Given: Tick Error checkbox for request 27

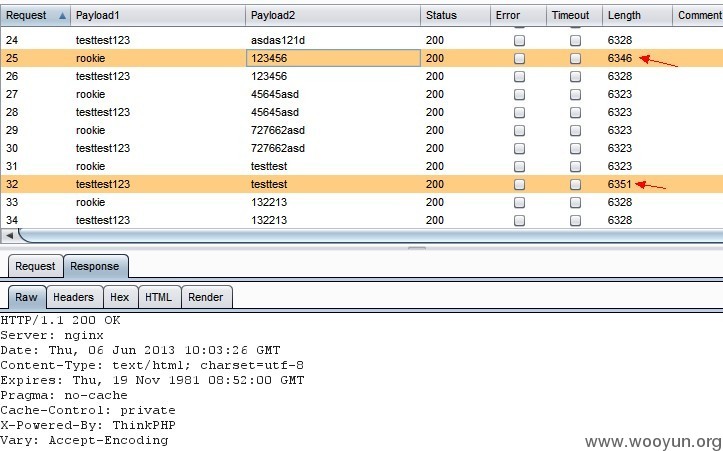Looking at the screenshot, I should click(519, 95).
